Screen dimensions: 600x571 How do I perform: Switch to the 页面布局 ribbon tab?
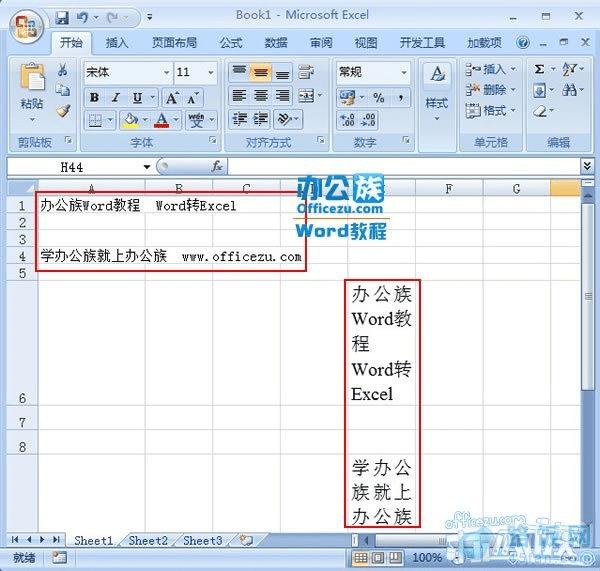pyautogui.click(x=174, y=42)
